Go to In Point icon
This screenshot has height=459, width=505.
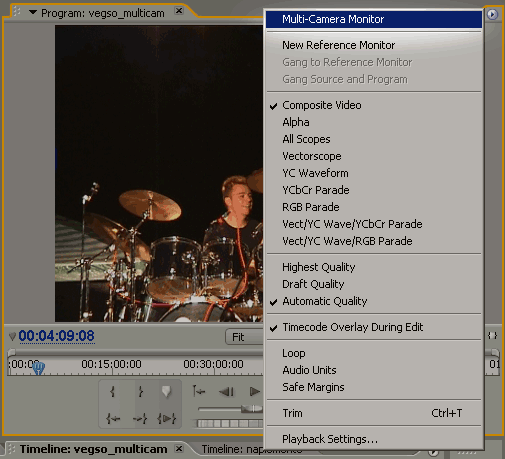pyautogui.click(x=113, y=418)
